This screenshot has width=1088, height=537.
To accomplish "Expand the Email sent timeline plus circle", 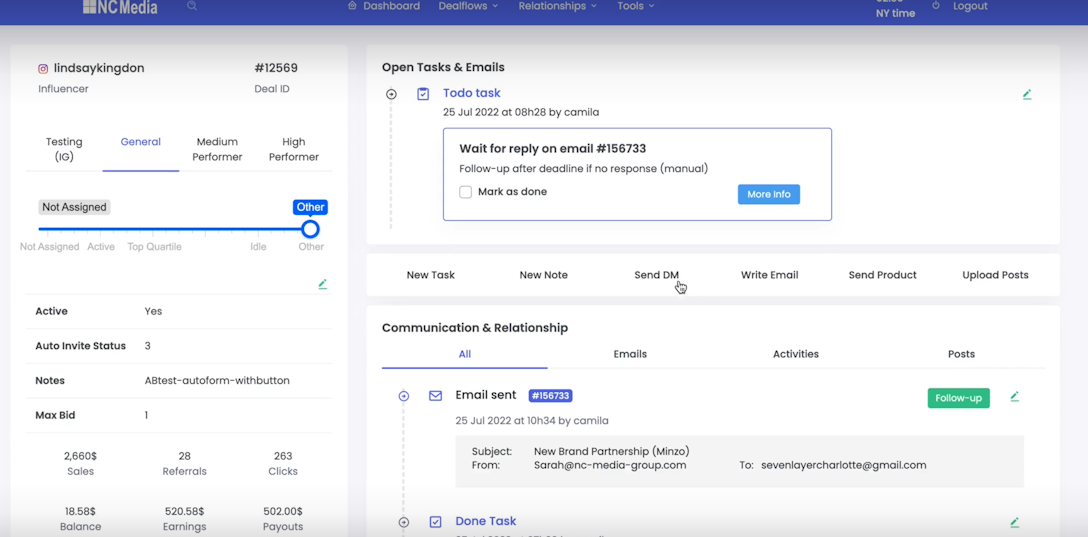I will click(404, 396).
